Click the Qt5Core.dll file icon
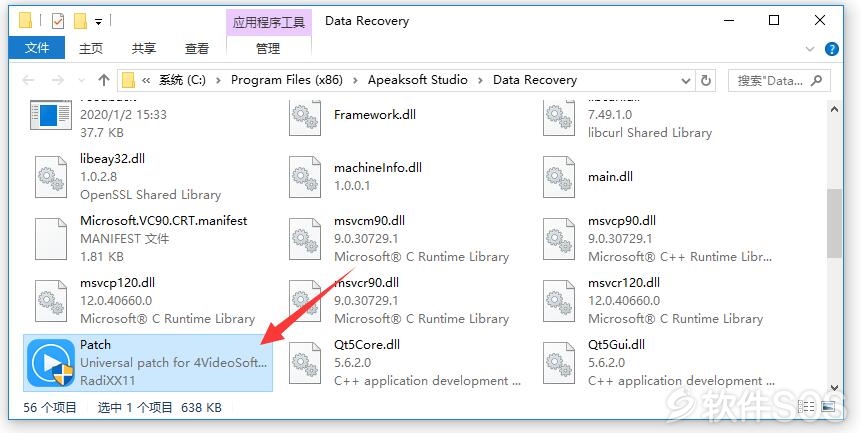 click(x=305, y=363)
